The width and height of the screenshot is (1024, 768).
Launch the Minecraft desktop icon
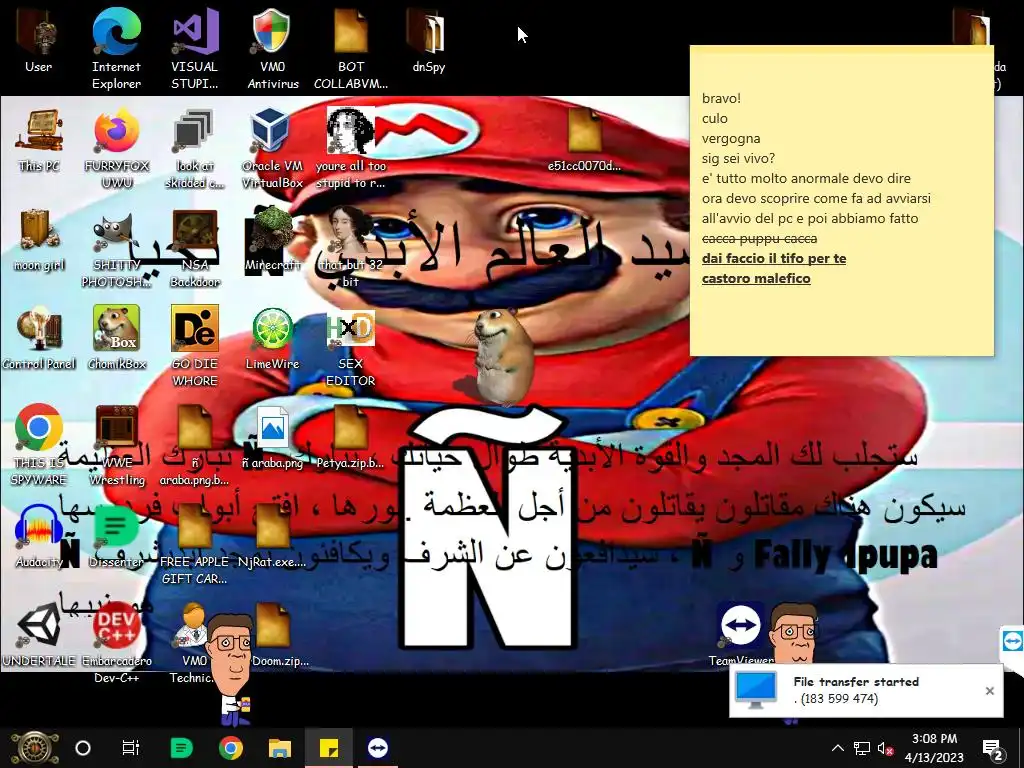point(272,231)
